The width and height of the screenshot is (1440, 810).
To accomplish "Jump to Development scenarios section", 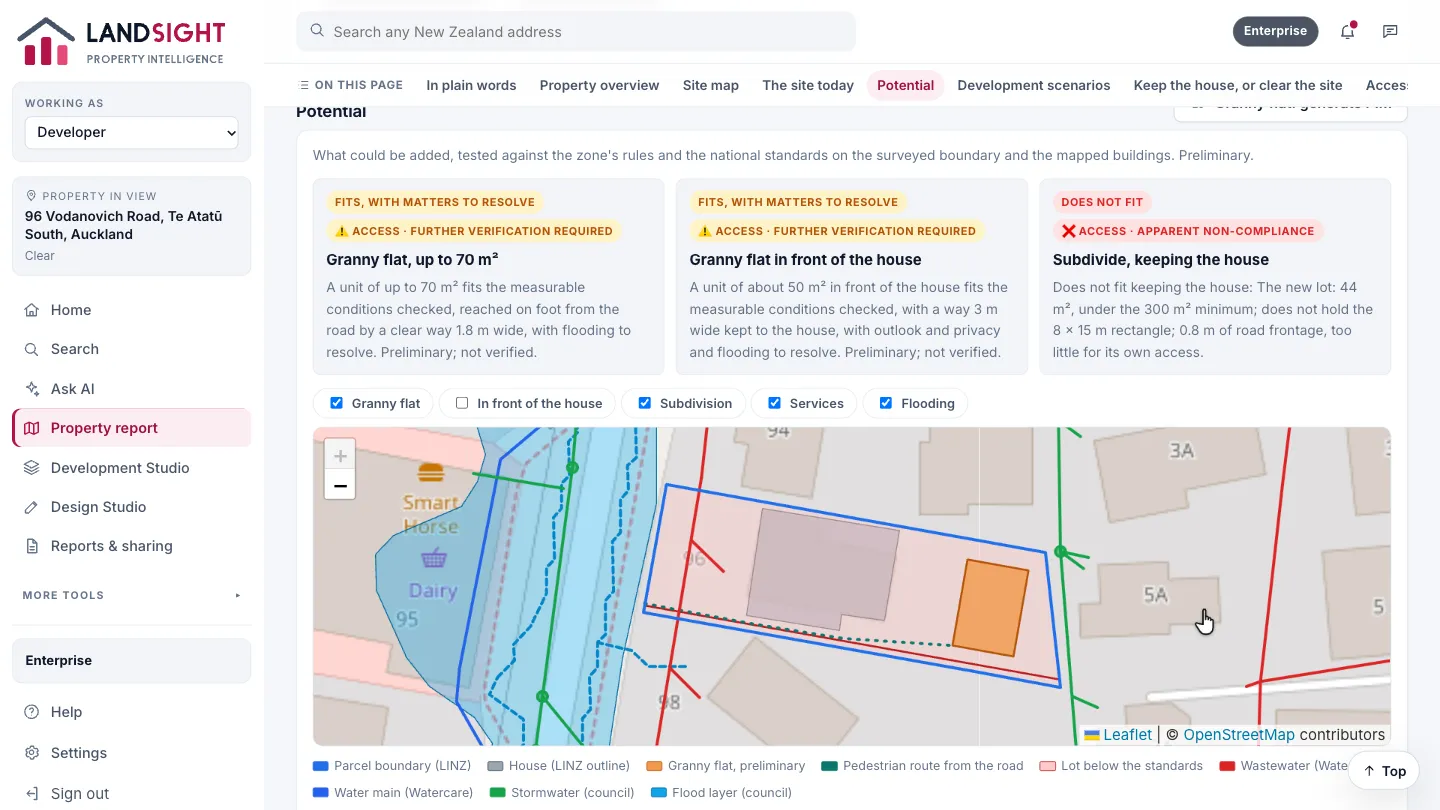I will pos(1034,85).
